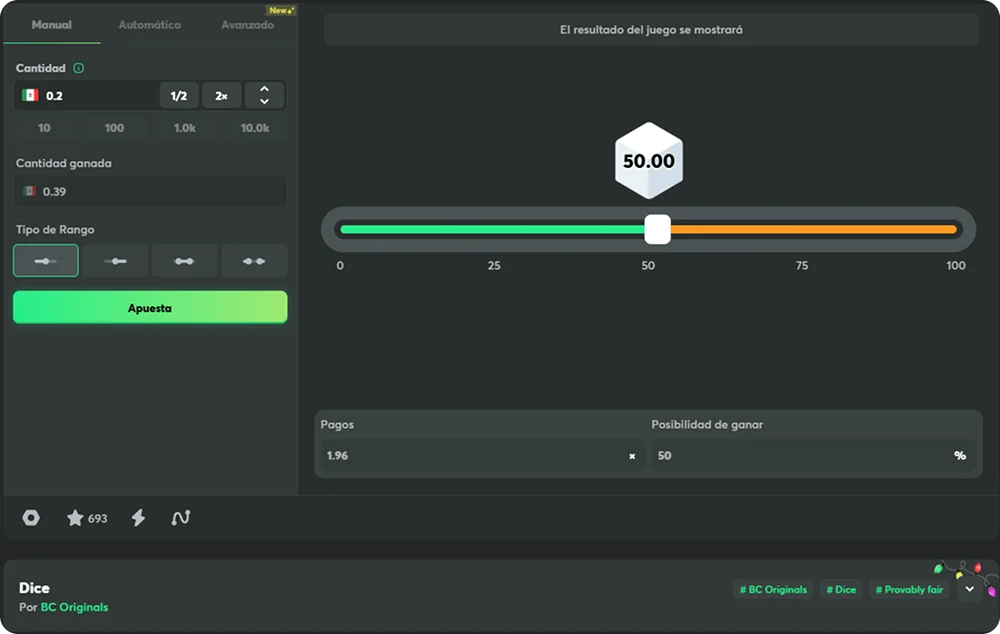Open the BC Originals provider link
Viewport: 1000px width, 634px height.
pyautogui.click(x=74, y=607)
